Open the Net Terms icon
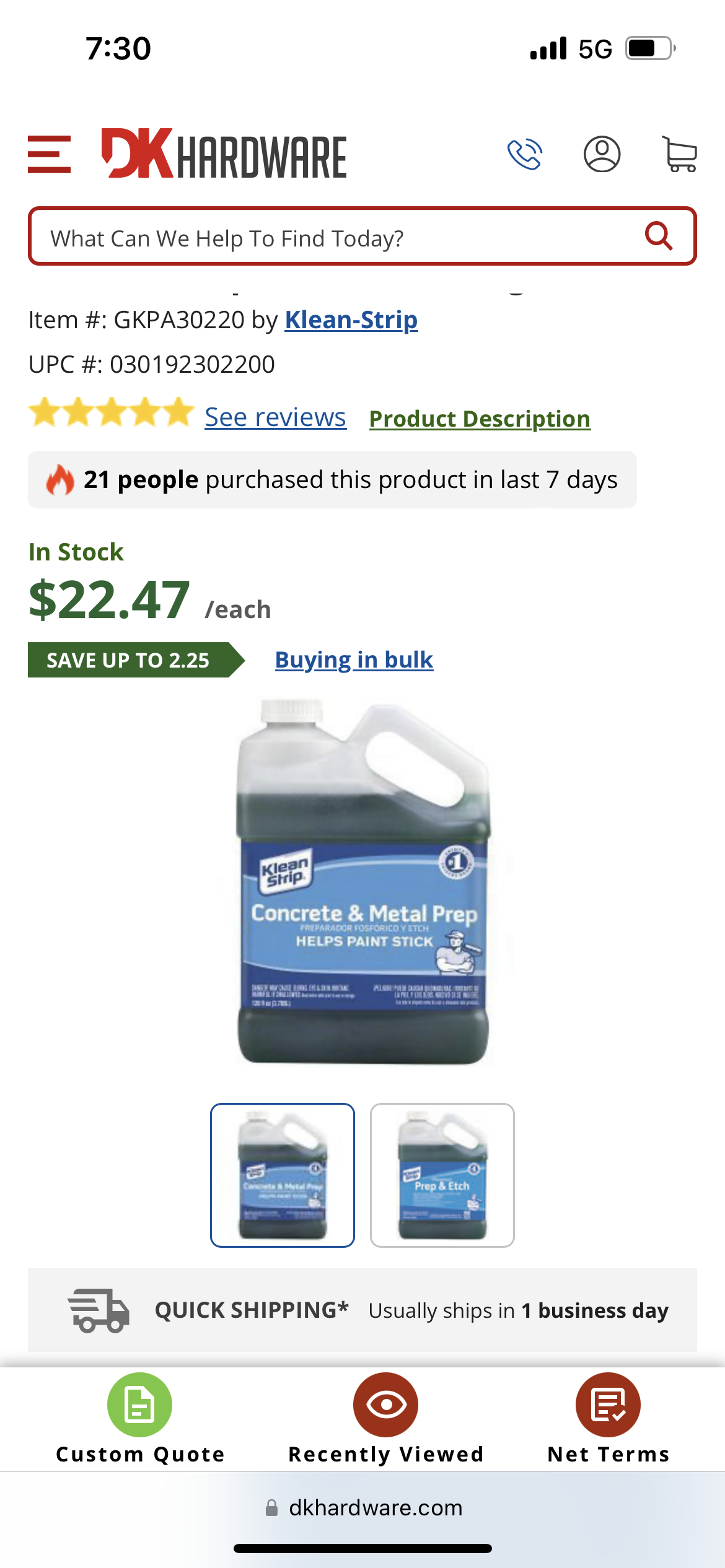The width and height of the screenshot is (725, 1568). click(x=608, y=1405)
